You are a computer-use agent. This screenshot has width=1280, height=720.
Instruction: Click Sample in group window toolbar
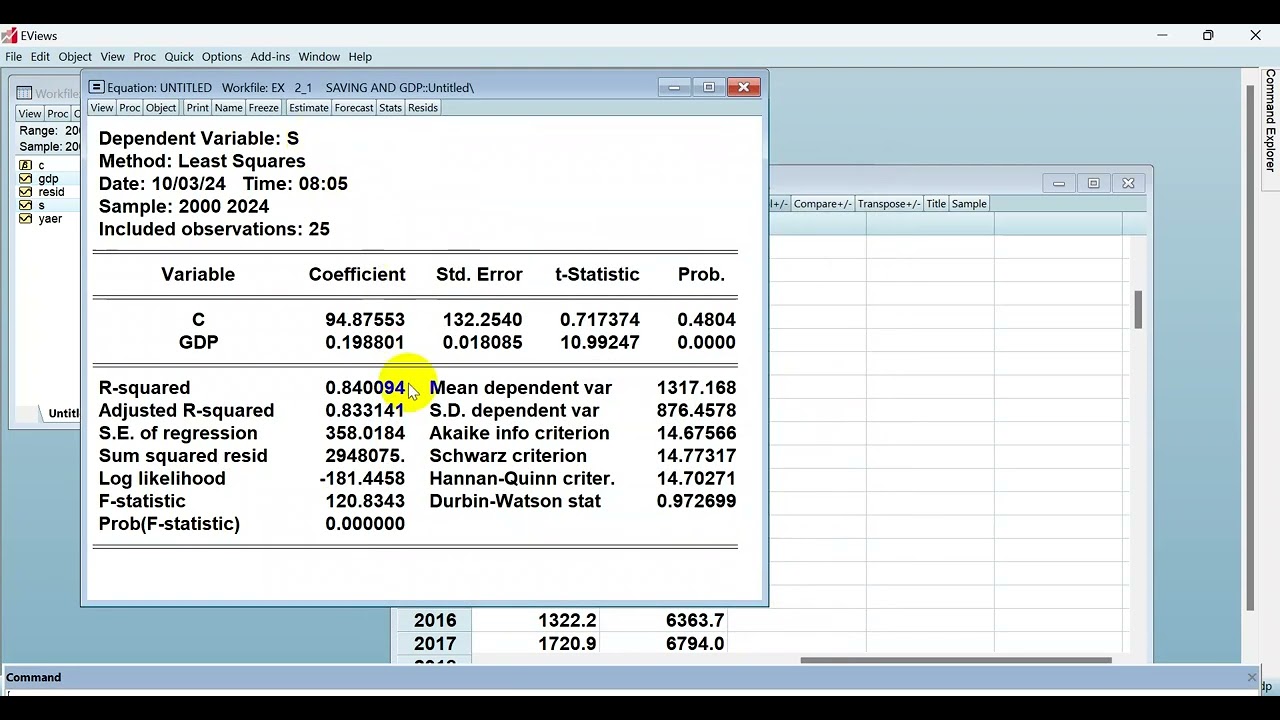coord(969,204)
